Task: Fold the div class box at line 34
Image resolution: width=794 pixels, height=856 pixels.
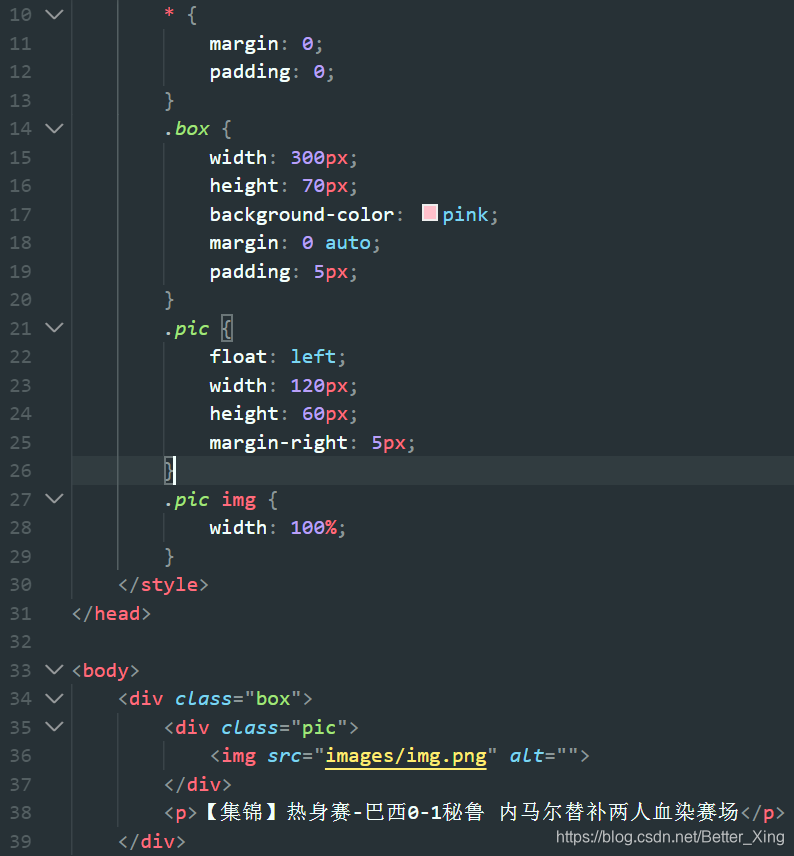Action: point(54,698)
